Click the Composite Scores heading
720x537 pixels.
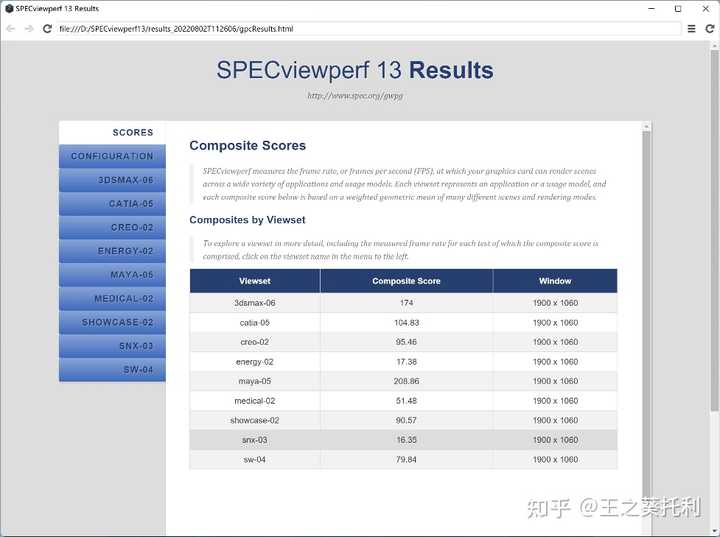248,146
